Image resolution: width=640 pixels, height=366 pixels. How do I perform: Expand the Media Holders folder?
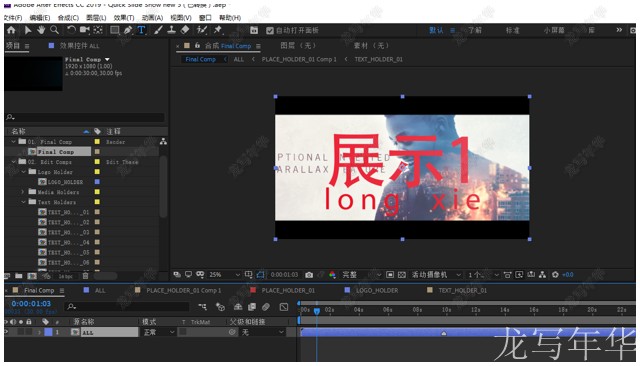[x=23, y=192]
